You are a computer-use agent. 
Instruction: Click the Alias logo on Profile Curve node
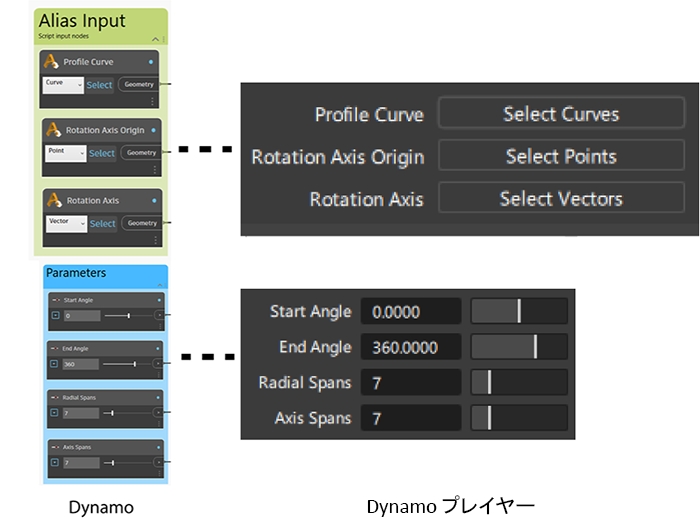(51, 62)
